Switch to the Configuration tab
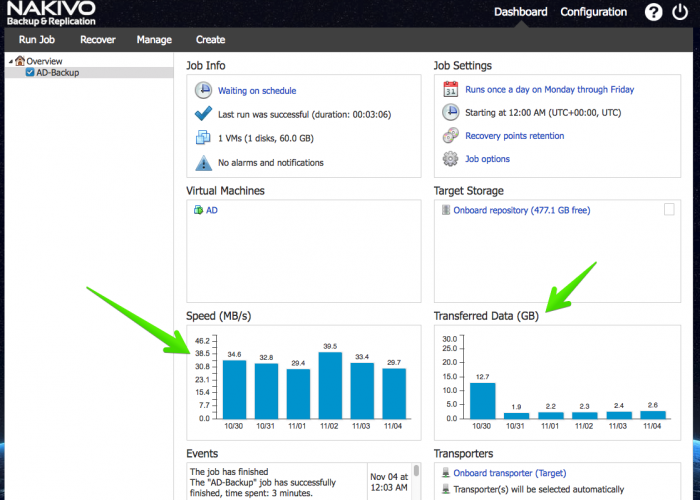The width and height of the screenshot is (700, 500). point(594,12)
